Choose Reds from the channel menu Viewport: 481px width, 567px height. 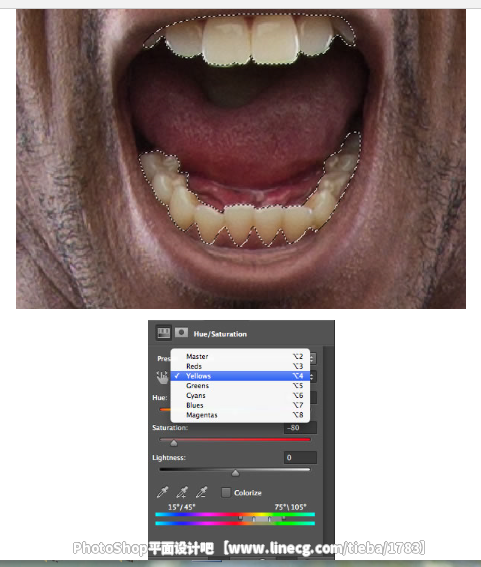[240, 366]
